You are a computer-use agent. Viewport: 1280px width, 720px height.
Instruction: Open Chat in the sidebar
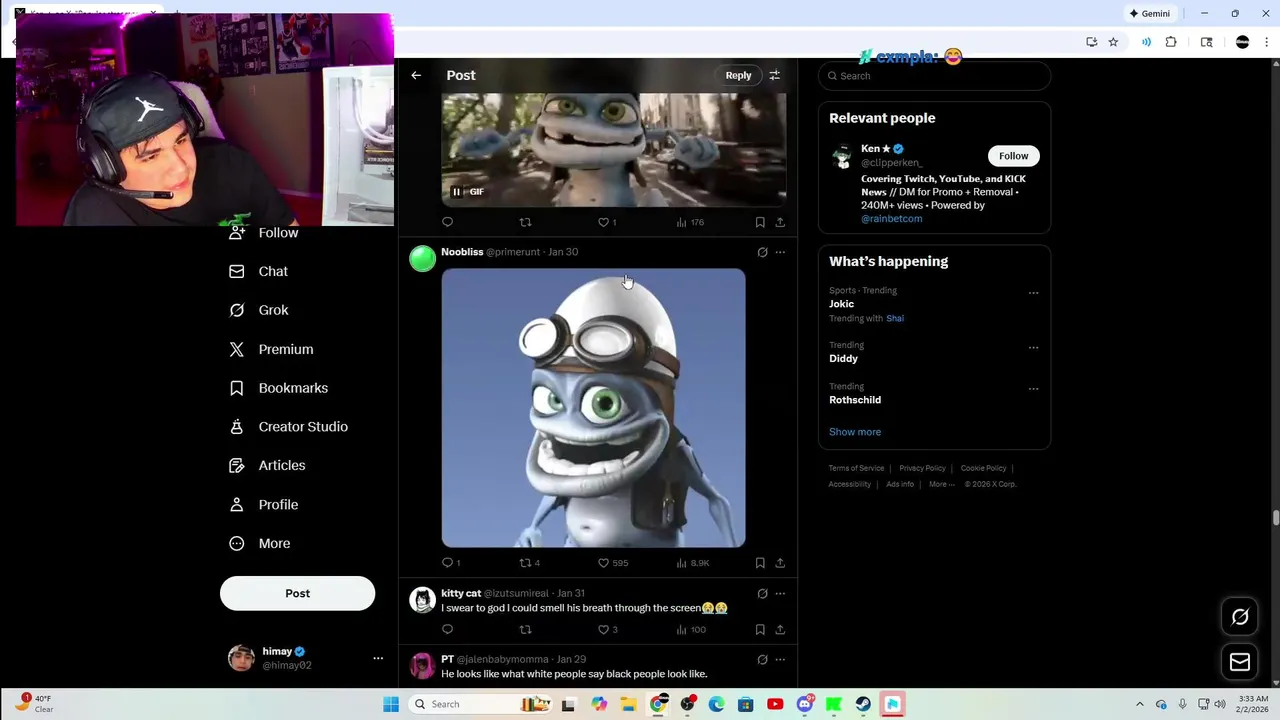point(258,271)
